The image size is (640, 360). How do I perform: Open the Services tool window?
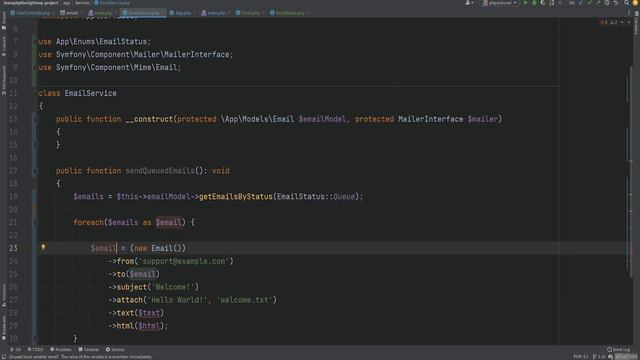[x=116, y=349]
